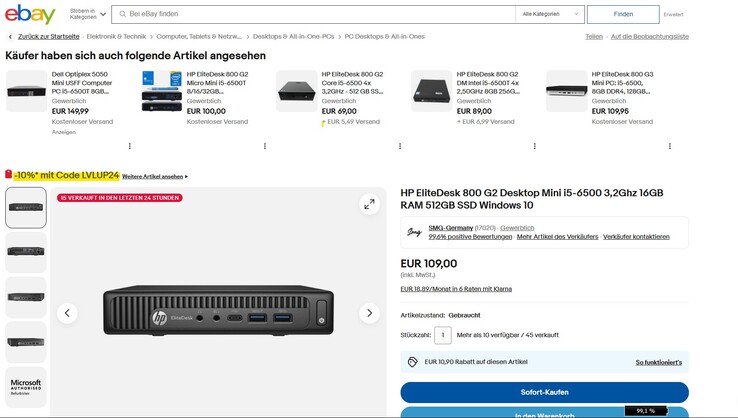Click the eBay logo
The height and width of the screenshot is (418, 738).
point(30,14)
